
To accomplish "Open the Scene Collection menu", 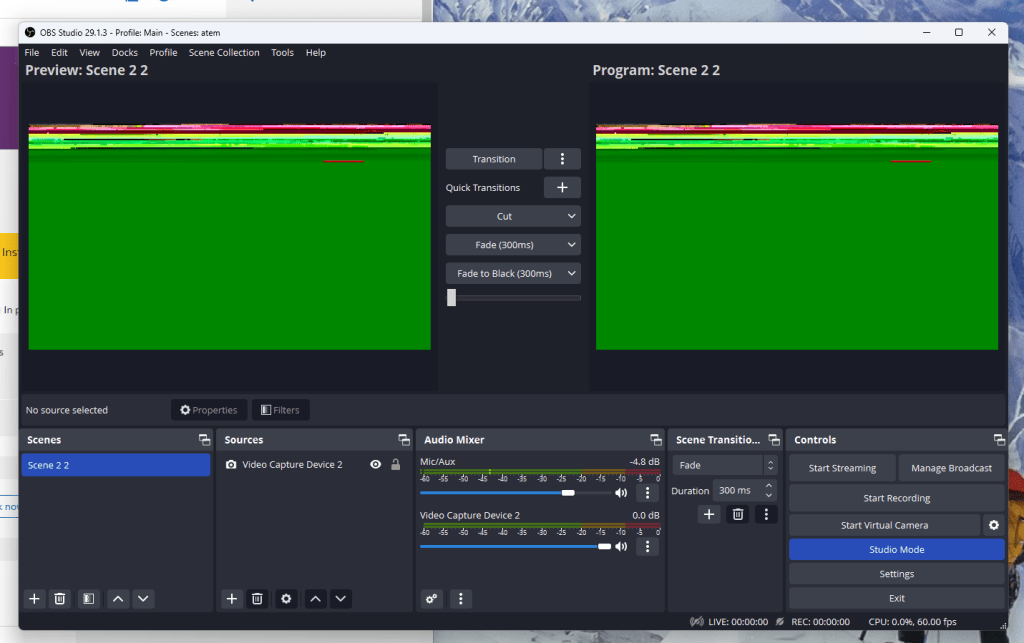I will 224,53.
